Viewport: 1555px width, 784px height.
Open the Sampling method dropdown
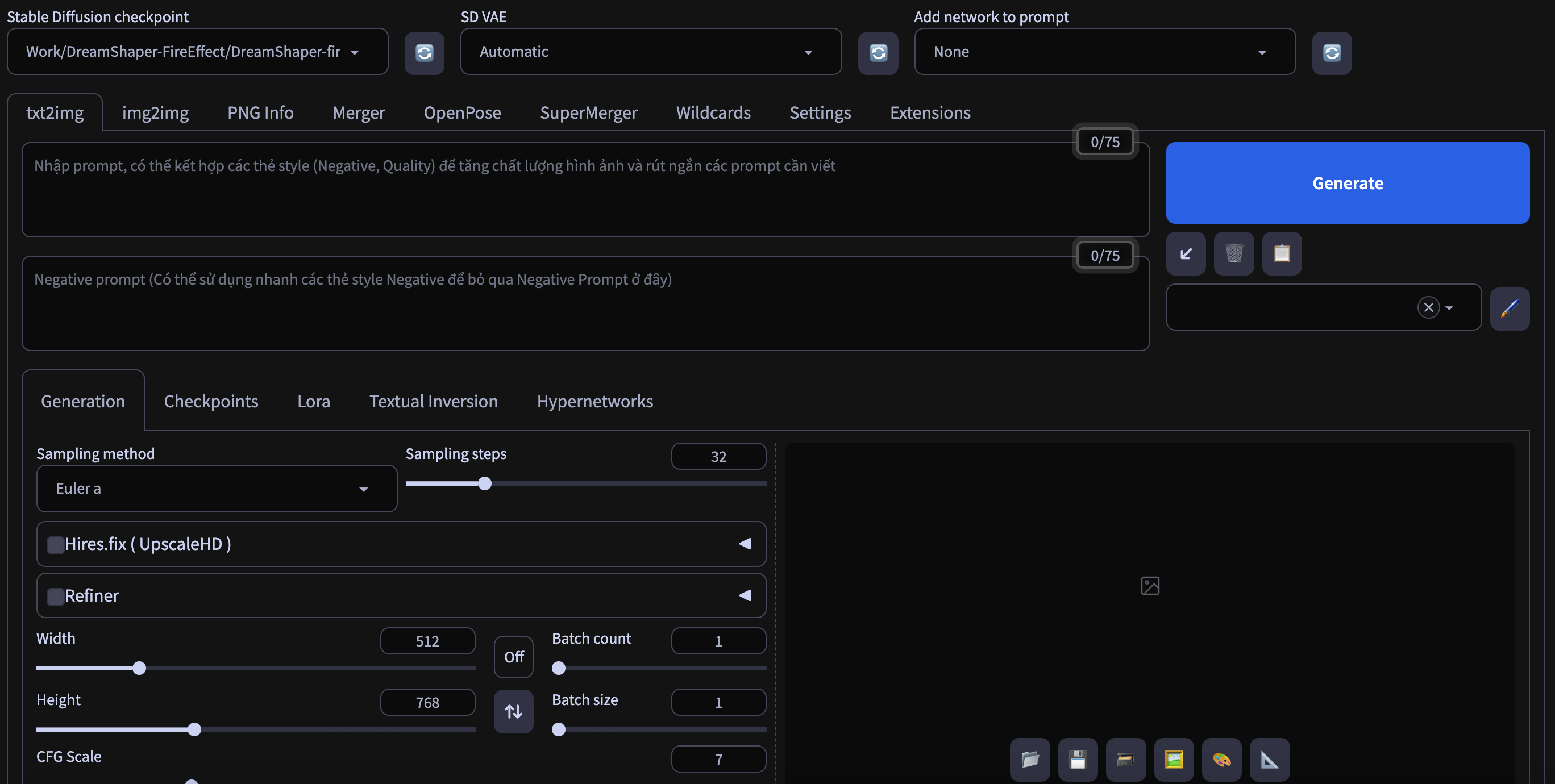[216, 488]
